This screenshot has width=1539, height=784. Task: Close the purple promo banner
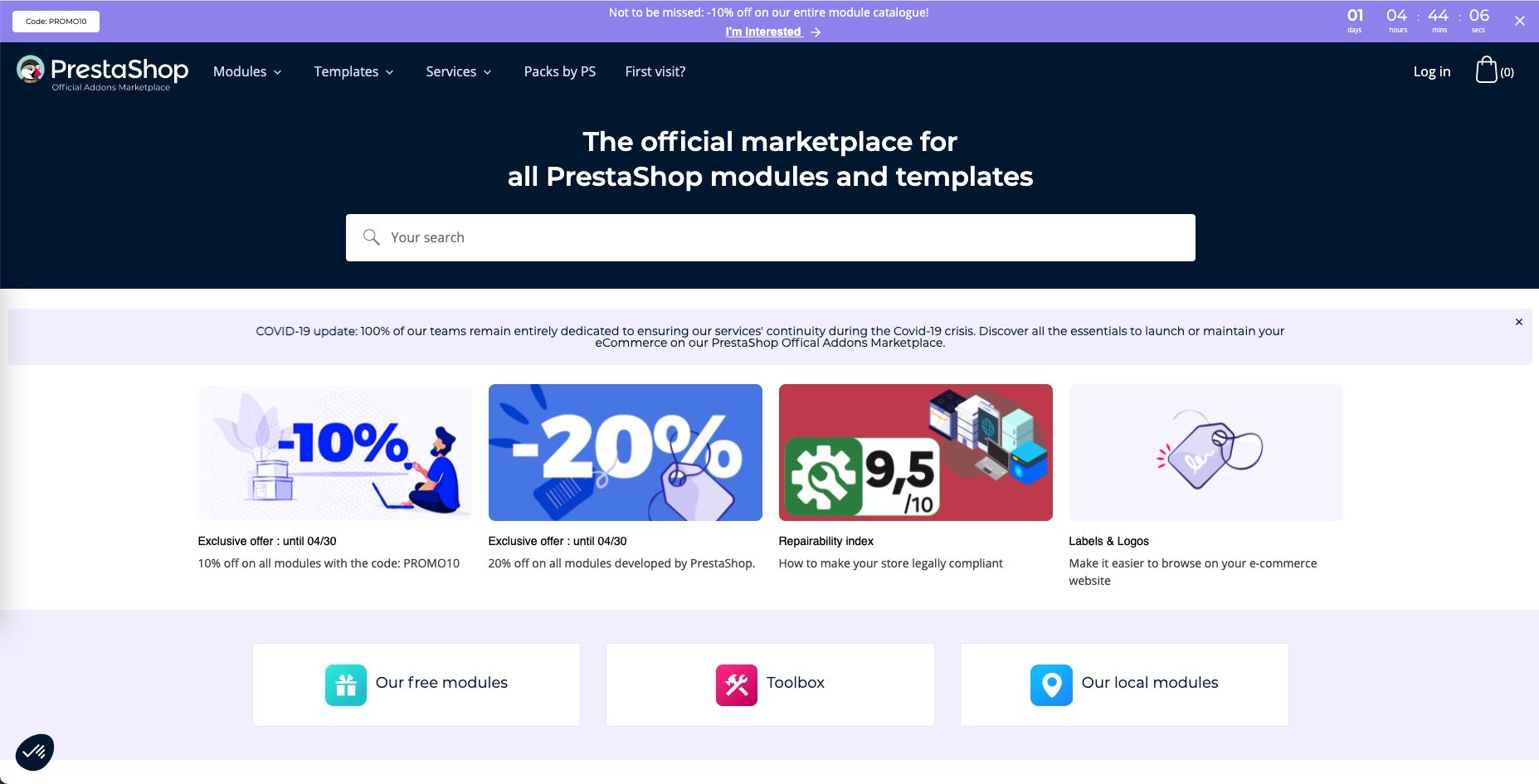[1519, 21]
